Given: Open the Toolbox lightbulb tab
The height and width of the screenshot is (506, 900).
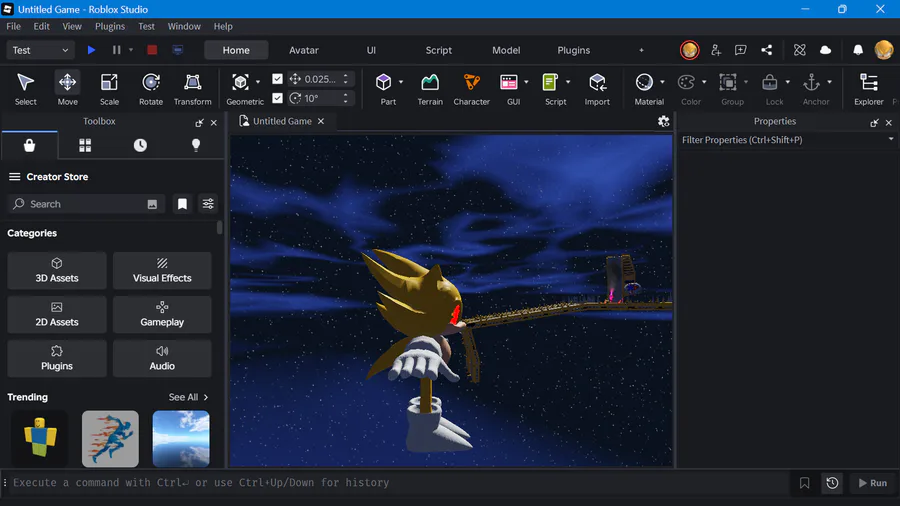Looking at the screenshot, I should (196, 146).
